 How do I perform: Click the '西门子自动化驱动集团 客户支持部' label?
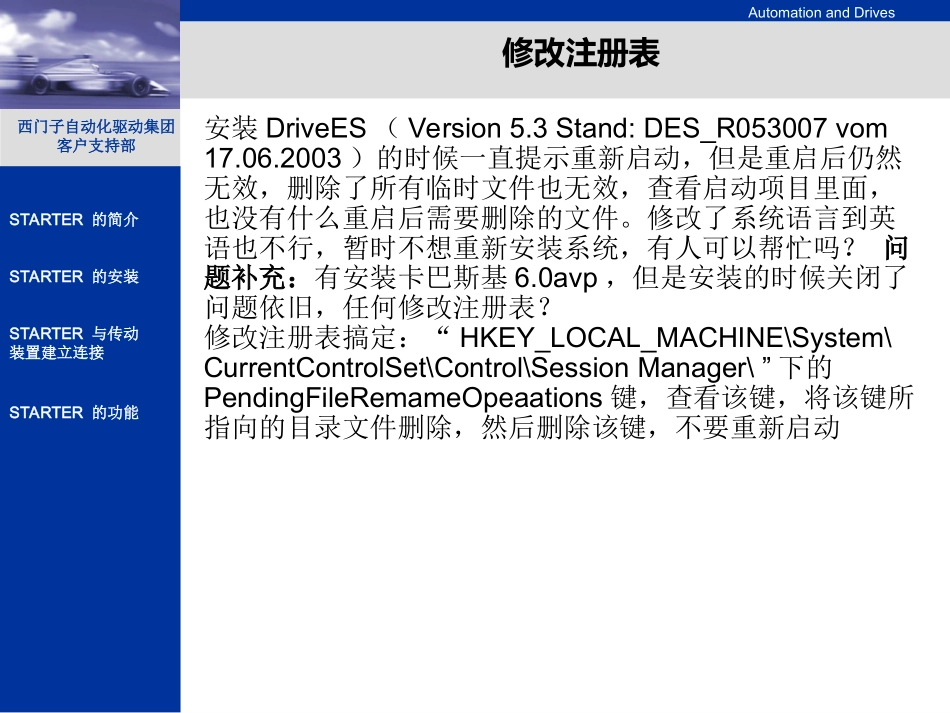(96, 136)
